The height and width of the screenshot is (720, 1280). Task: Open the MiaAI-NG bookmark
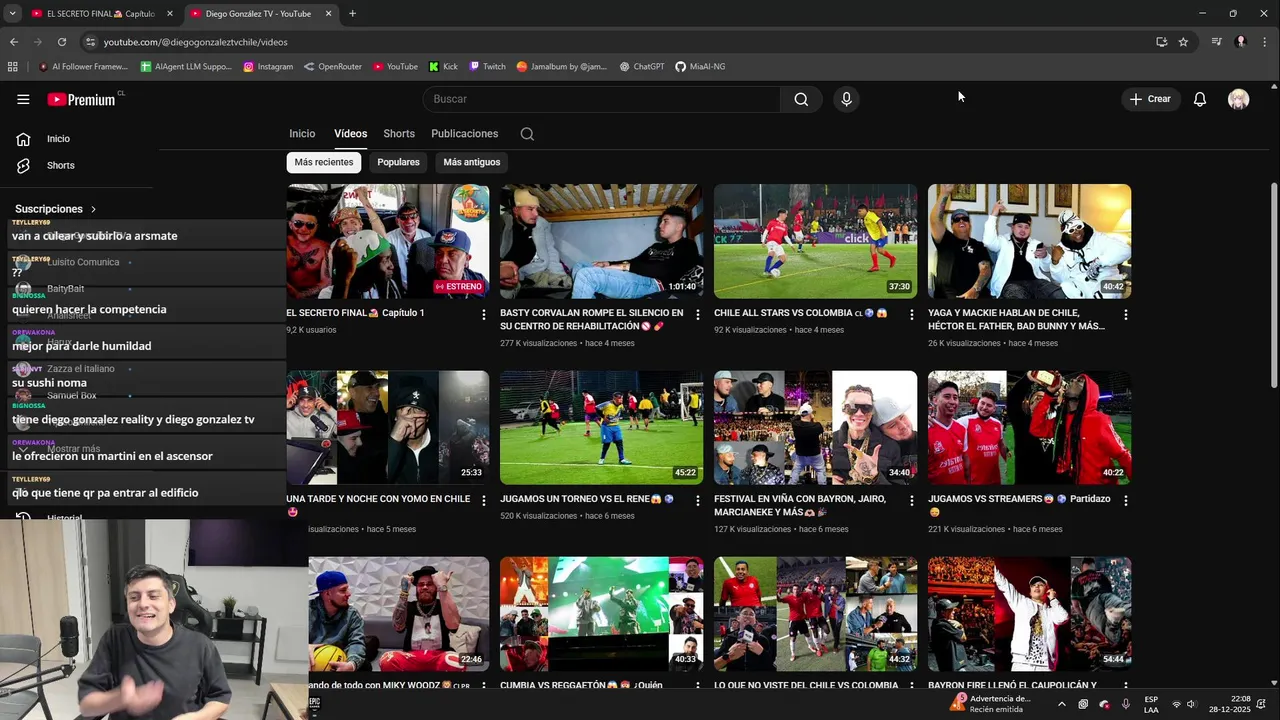pyautogui.click(x=700, y=67)
